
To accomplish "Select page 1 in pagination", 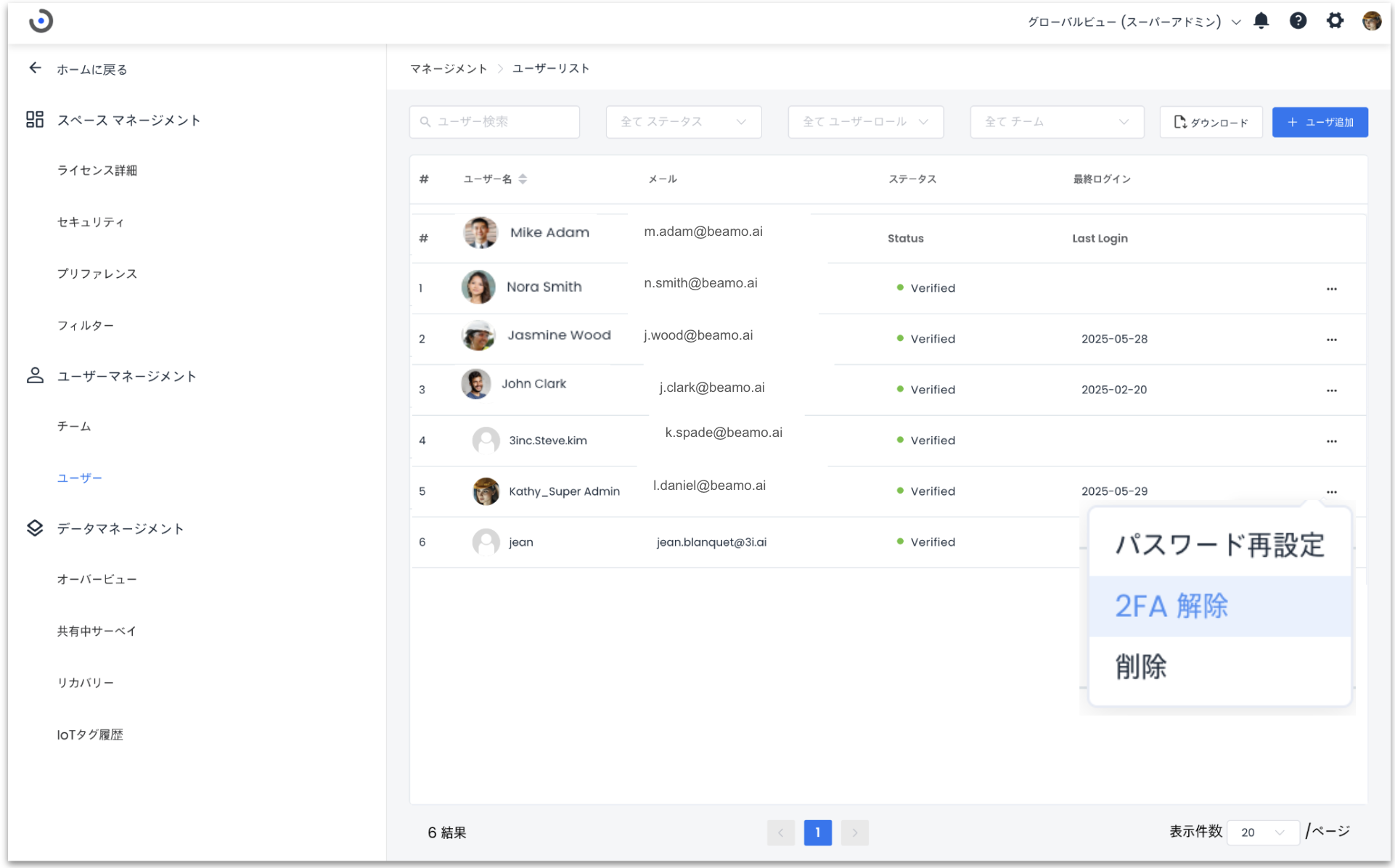I will (817, 832).
